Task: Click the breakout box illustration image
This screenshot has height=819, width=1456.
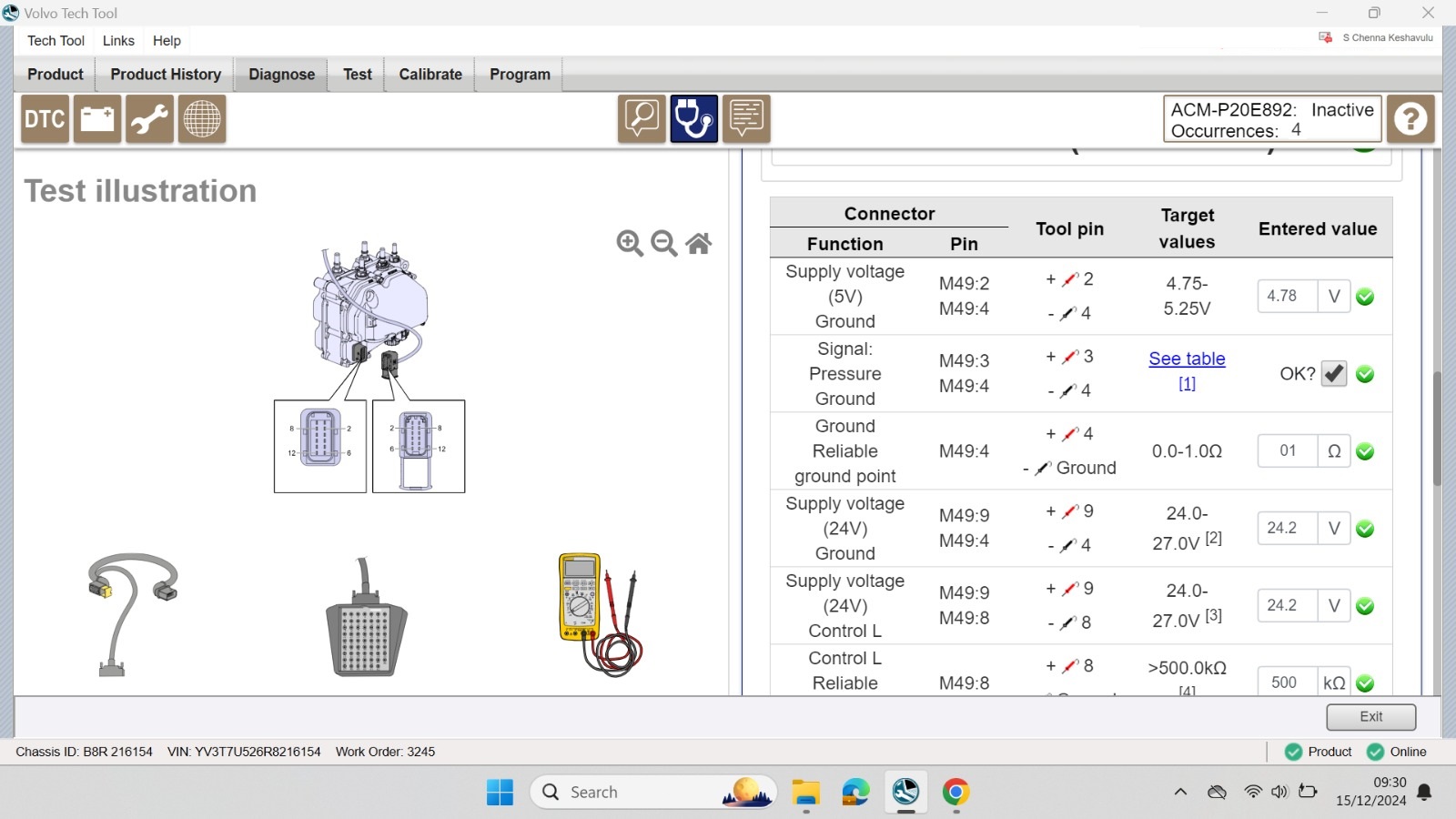Action: (x=366, y=617)
